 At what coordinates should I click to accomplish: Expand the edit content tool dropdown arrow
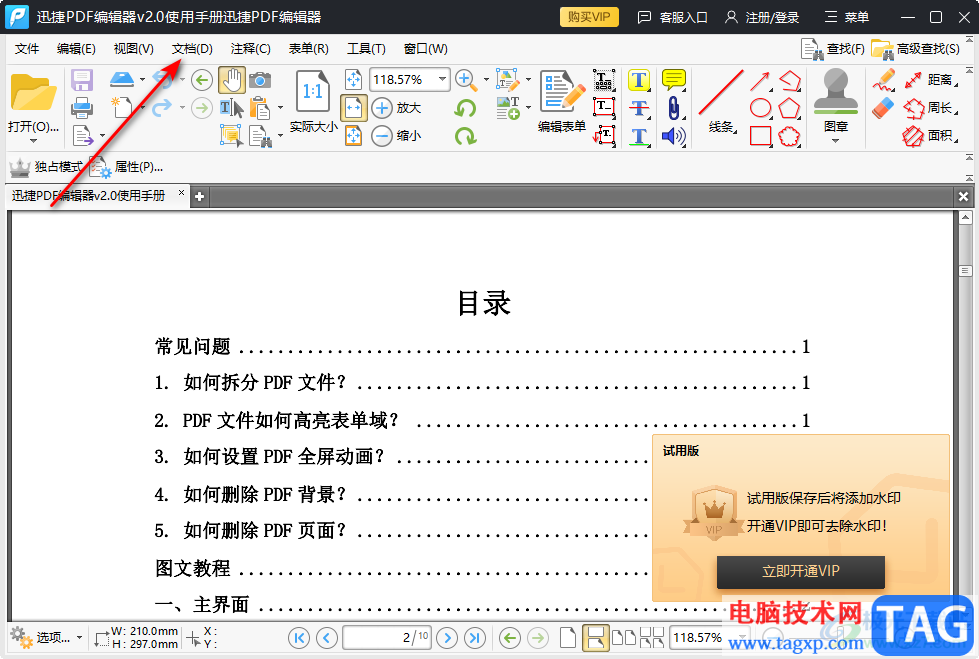(x=528, y=80)
